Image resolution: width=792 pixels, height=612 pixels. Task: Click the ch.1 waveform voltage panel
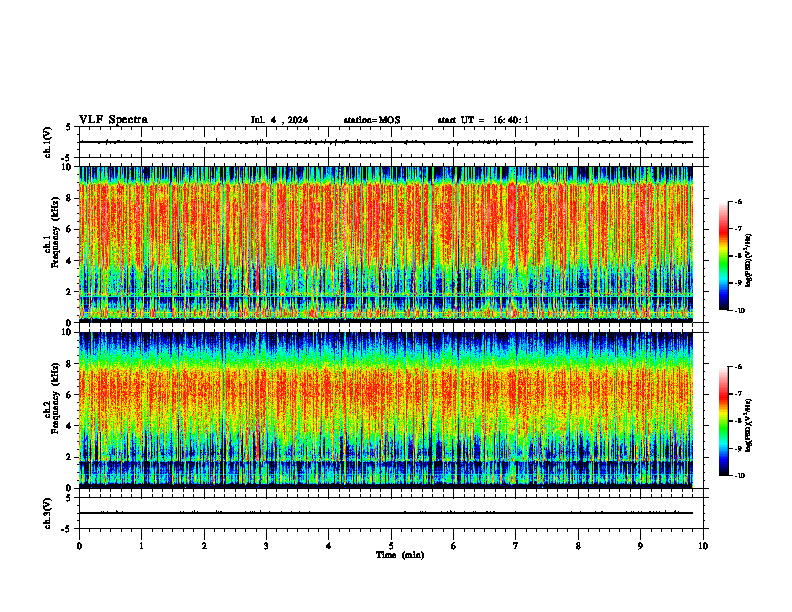391,142
